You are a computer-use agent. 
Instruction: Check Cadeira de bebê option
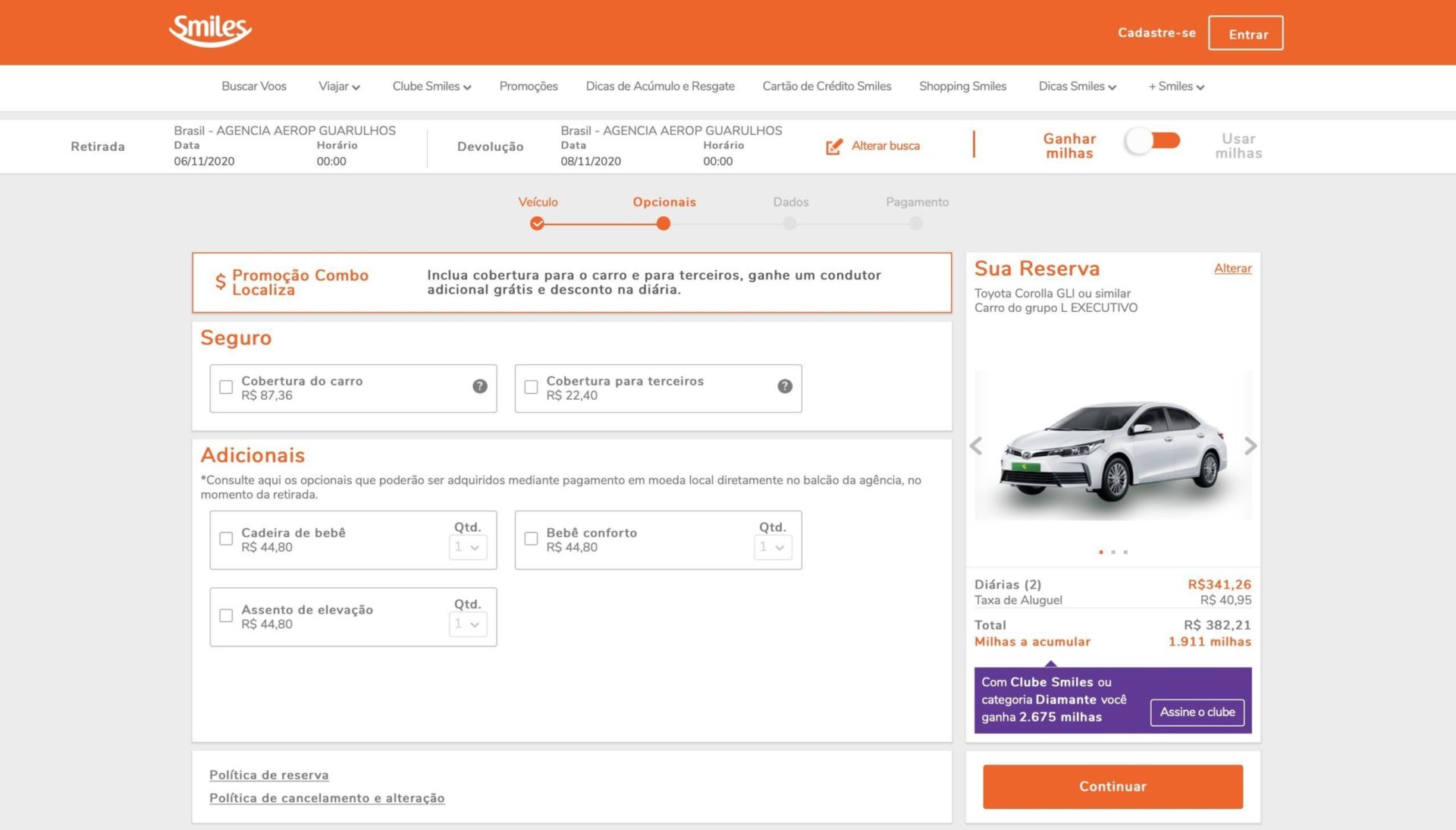click(226, 539)
